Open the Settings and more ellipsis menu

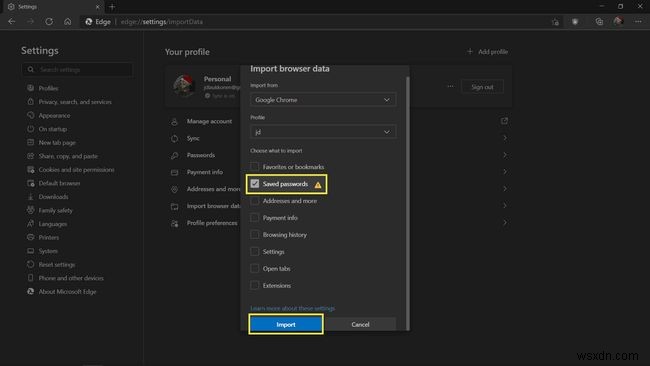click(638, 22)
